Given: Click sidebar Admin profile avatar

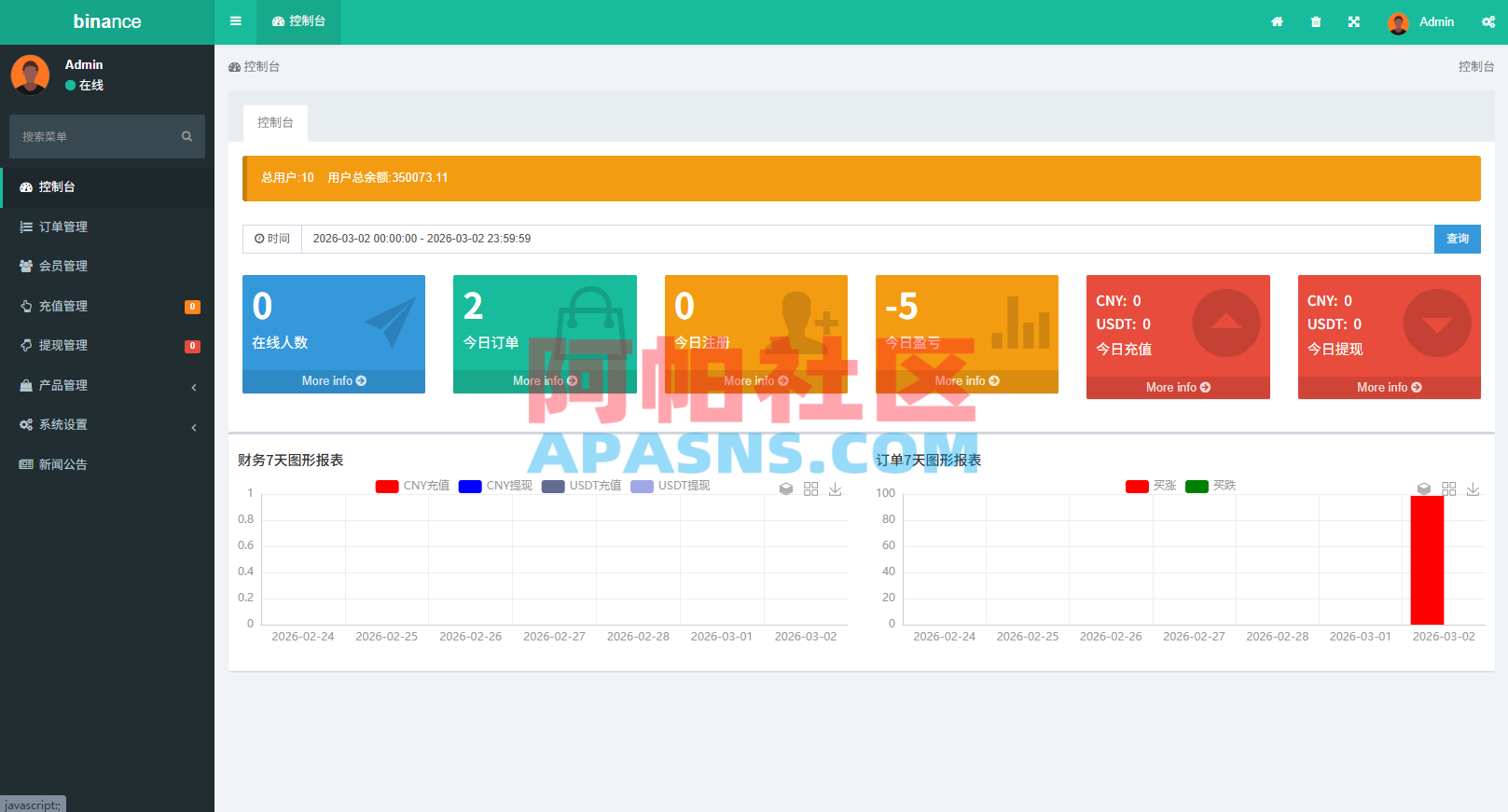Looking at the screenshot, I should coord(30,75).
